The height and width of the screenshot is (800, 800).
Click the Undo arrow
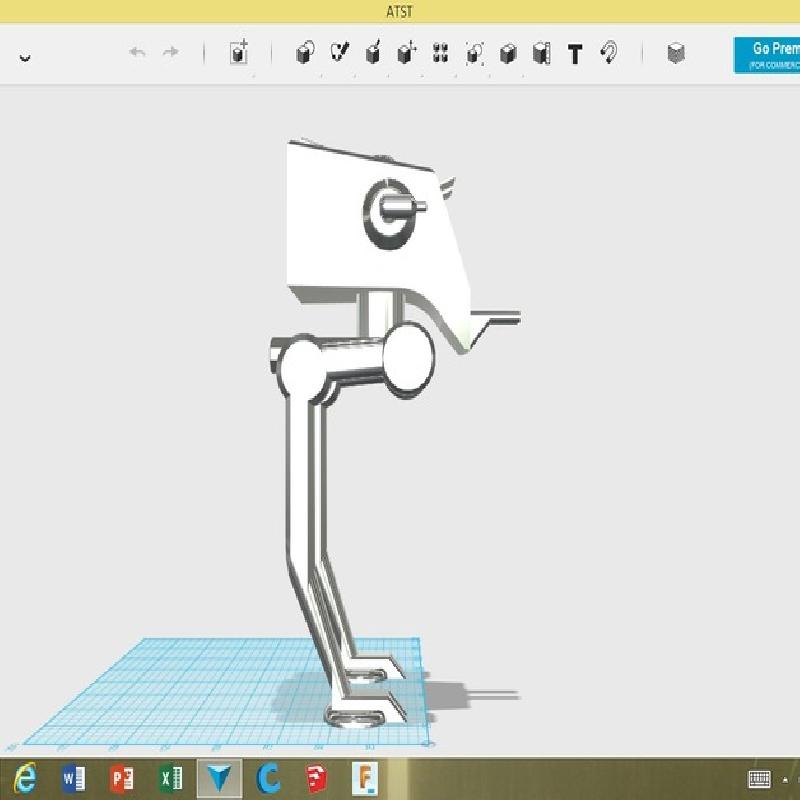137,52
